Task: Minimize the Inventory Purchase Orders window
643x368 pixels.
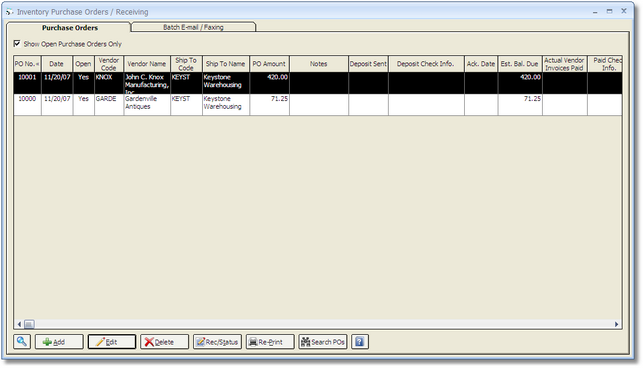Action: [x=595, y=12]
